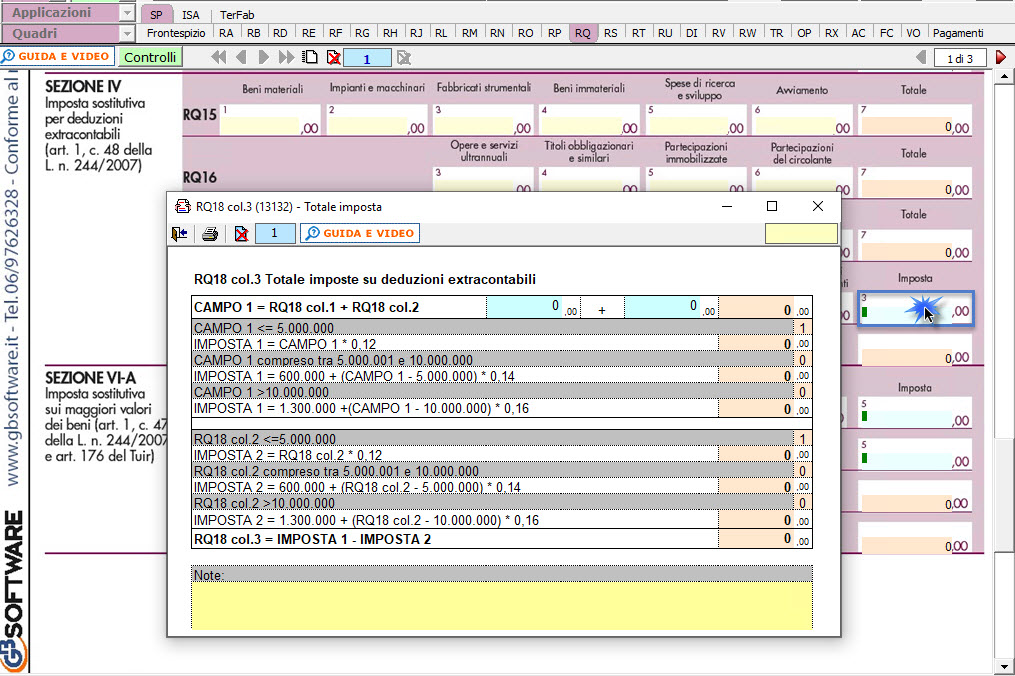Click RQ15 Avviamento field
Viewport: 1015px width, 676px height.
point(803,120)
